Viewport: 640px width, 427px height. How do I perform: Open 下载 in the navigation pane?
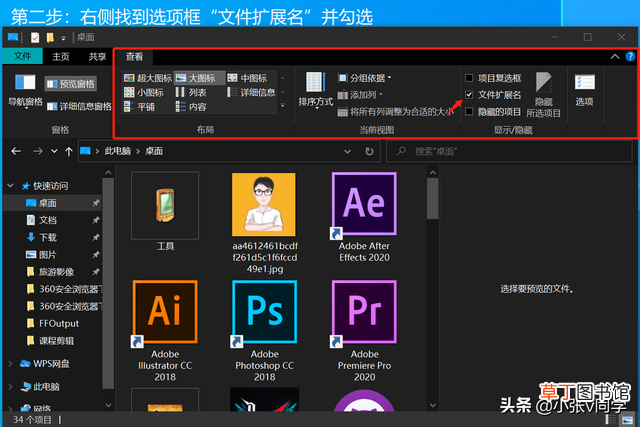(x=48, y=237)
